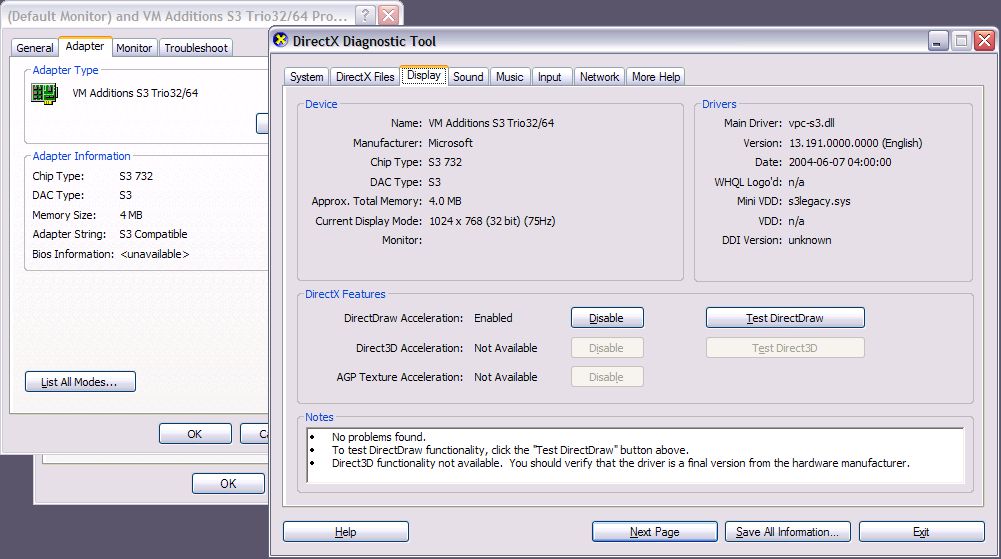Open the General tab in adapter properties
This screenshot has width=1001, height=559.
coord(34,48)
